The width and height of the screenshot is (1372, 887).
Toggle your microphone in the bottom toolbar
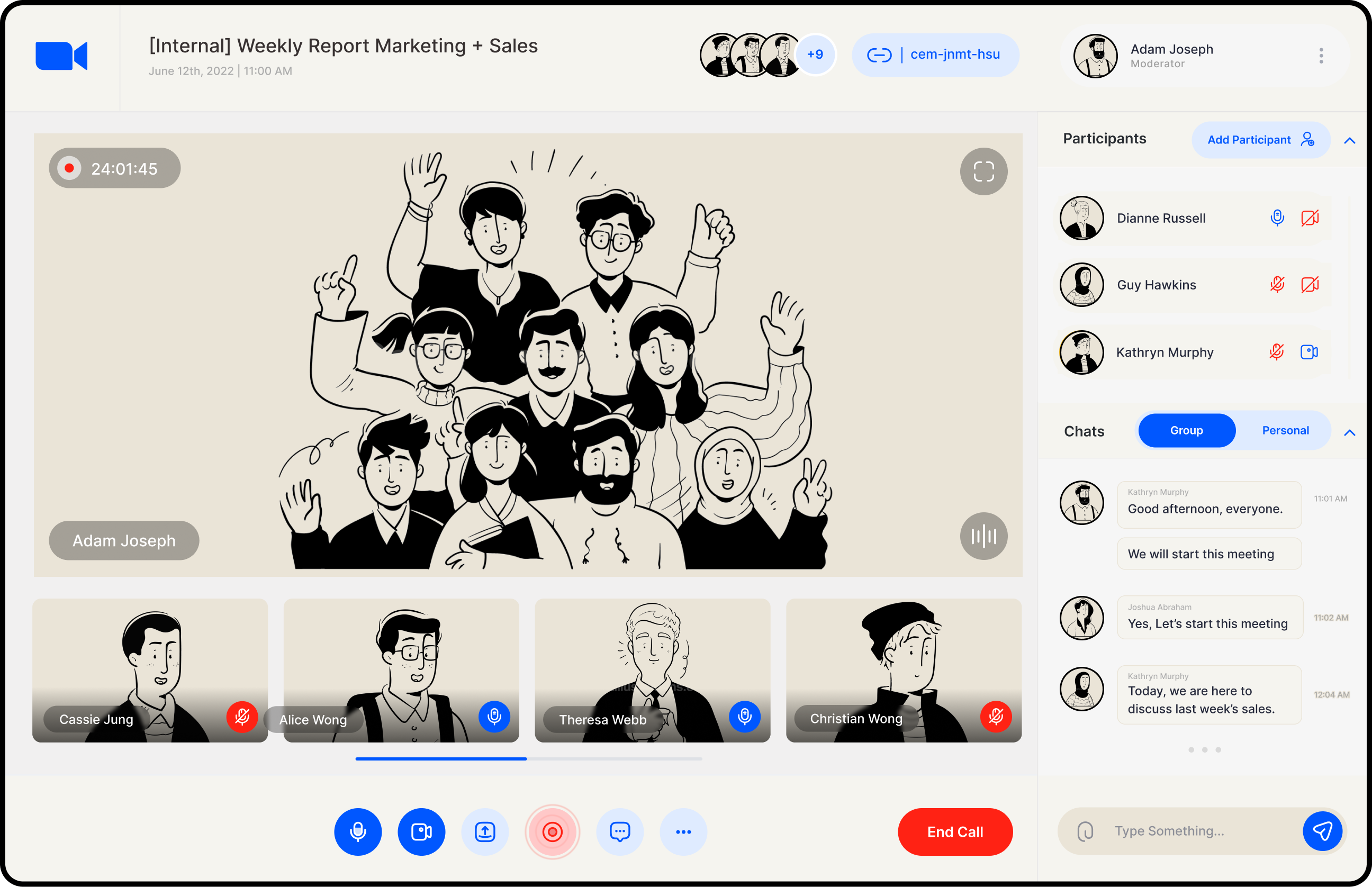click(x=358, y=832)
